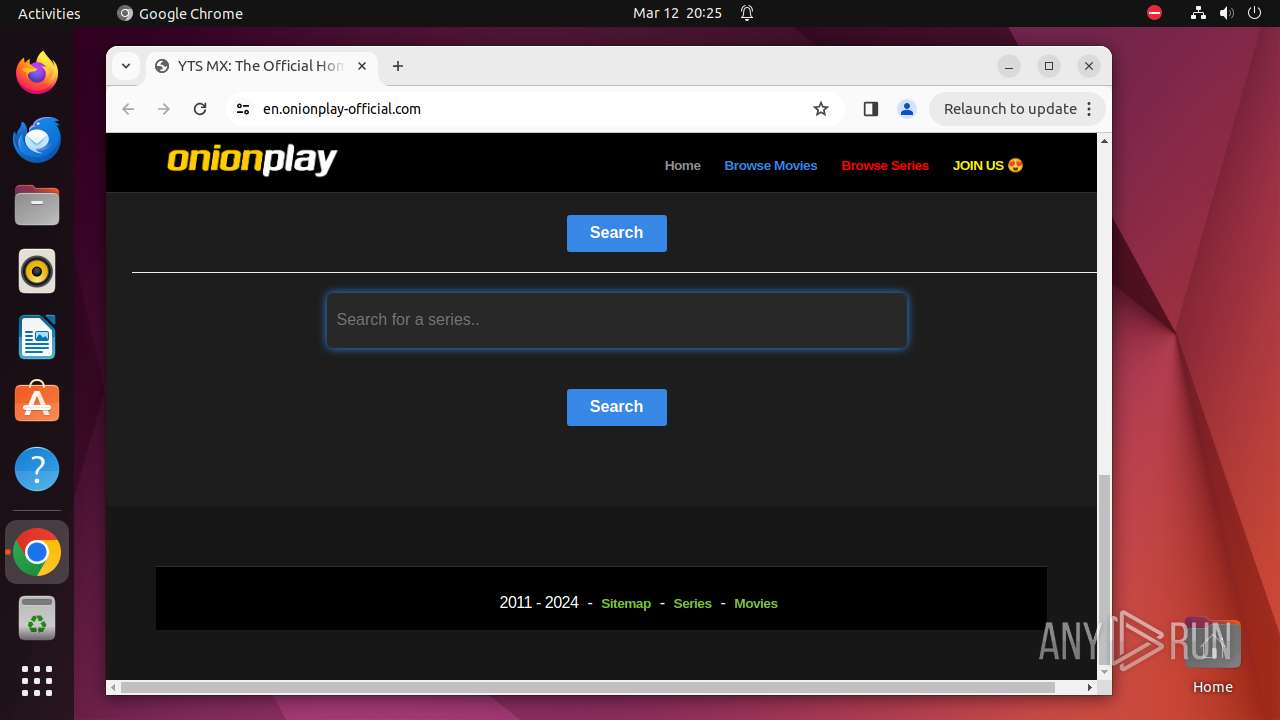Viewport: 1280px width, 720px height.
Task: Open network status icon in tray
Action: tap(1198, 13)
